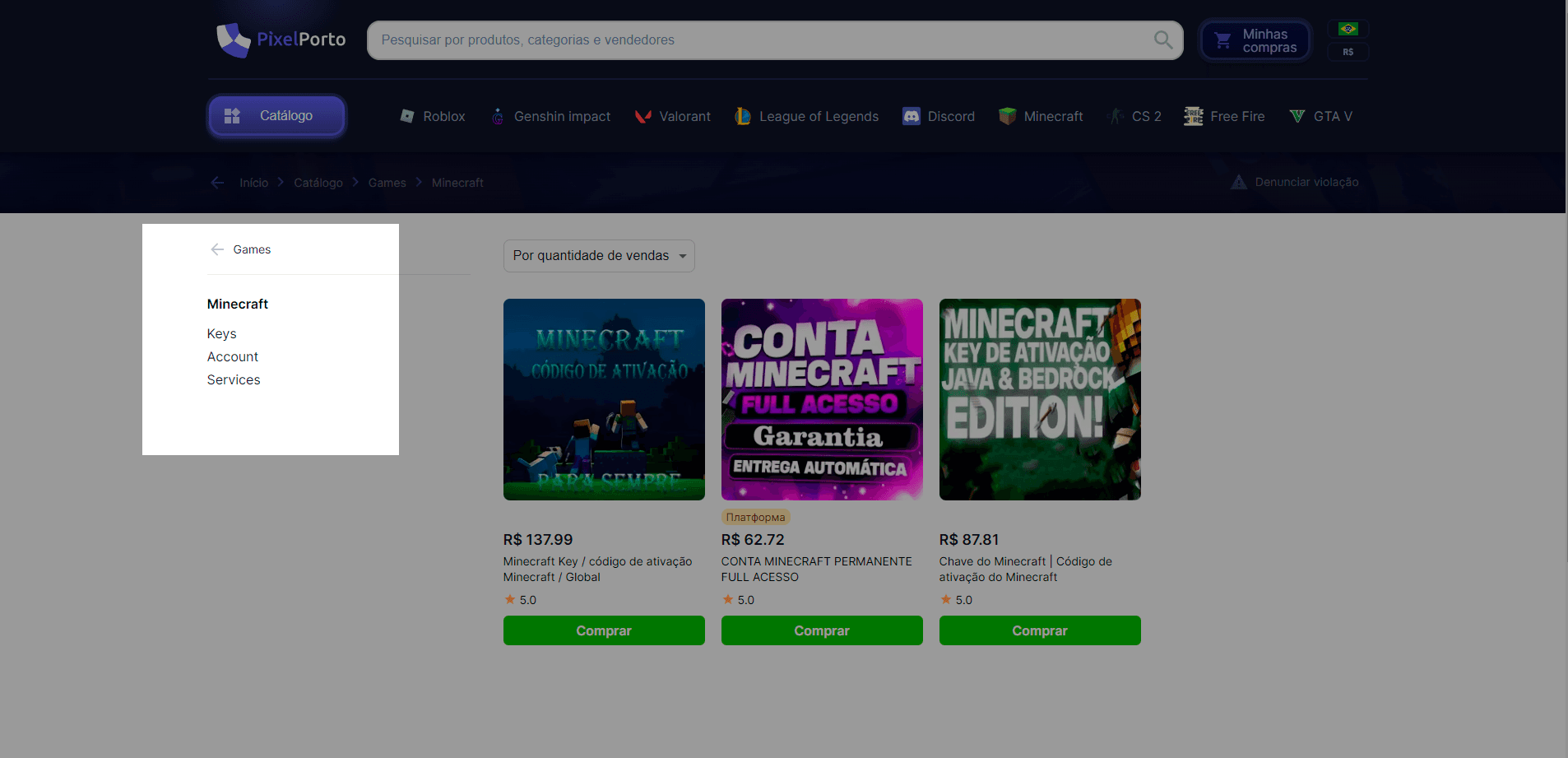Select the Keys subcategory

click(221, 333)
